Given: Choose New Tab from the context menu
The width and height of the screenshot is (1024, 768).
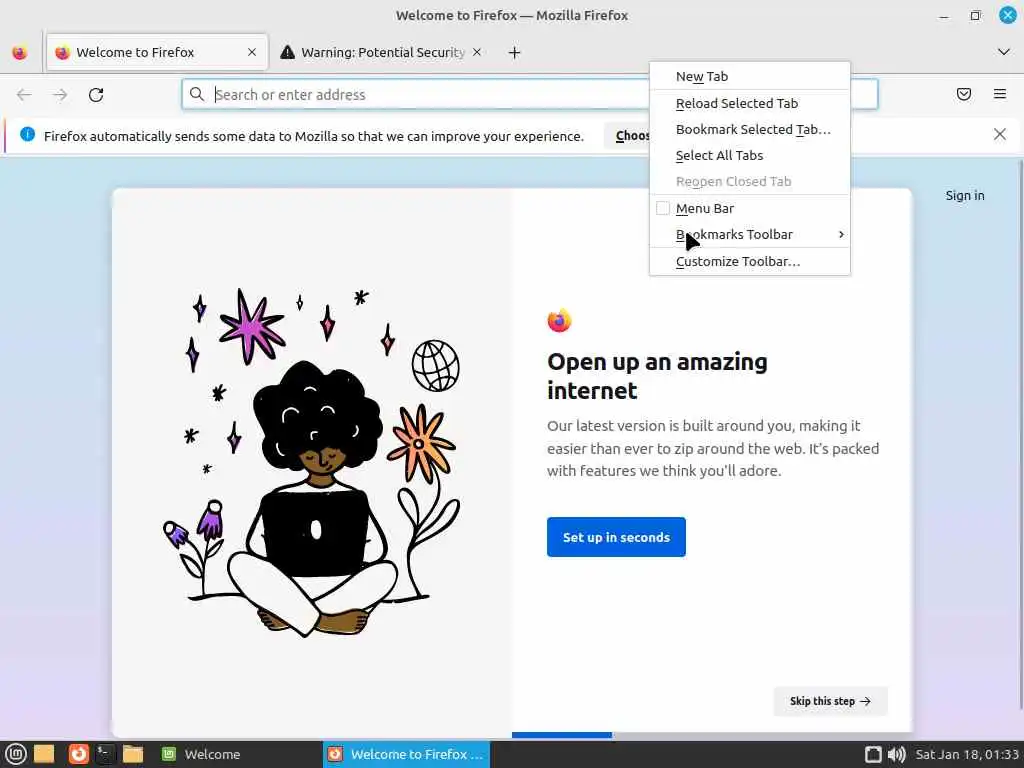Looking at the screenshot, I should (x=750, y=76).
